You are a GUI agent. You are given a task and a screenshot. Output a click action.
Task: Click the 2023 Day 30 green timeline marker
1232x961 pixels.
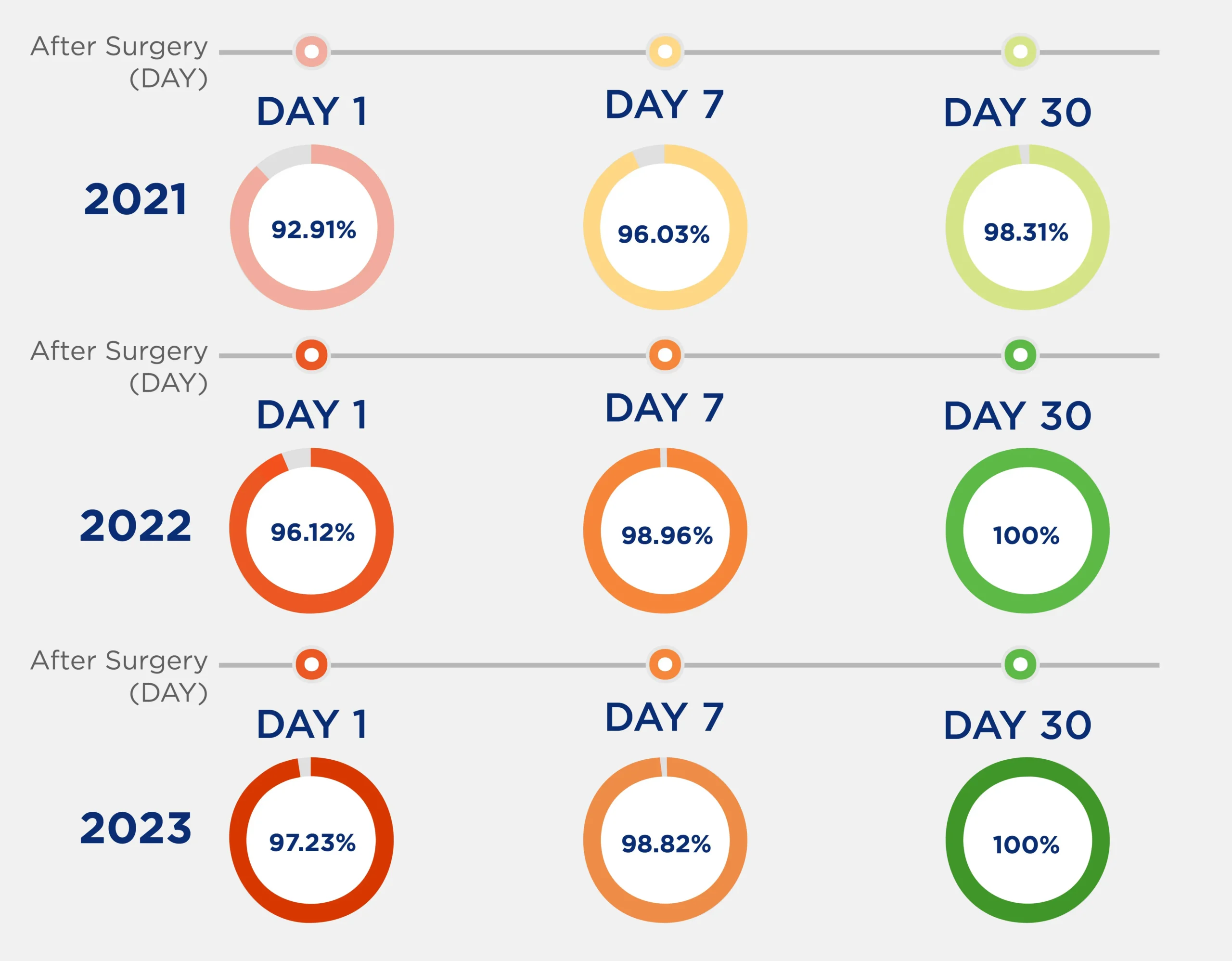pos(1020,664)
